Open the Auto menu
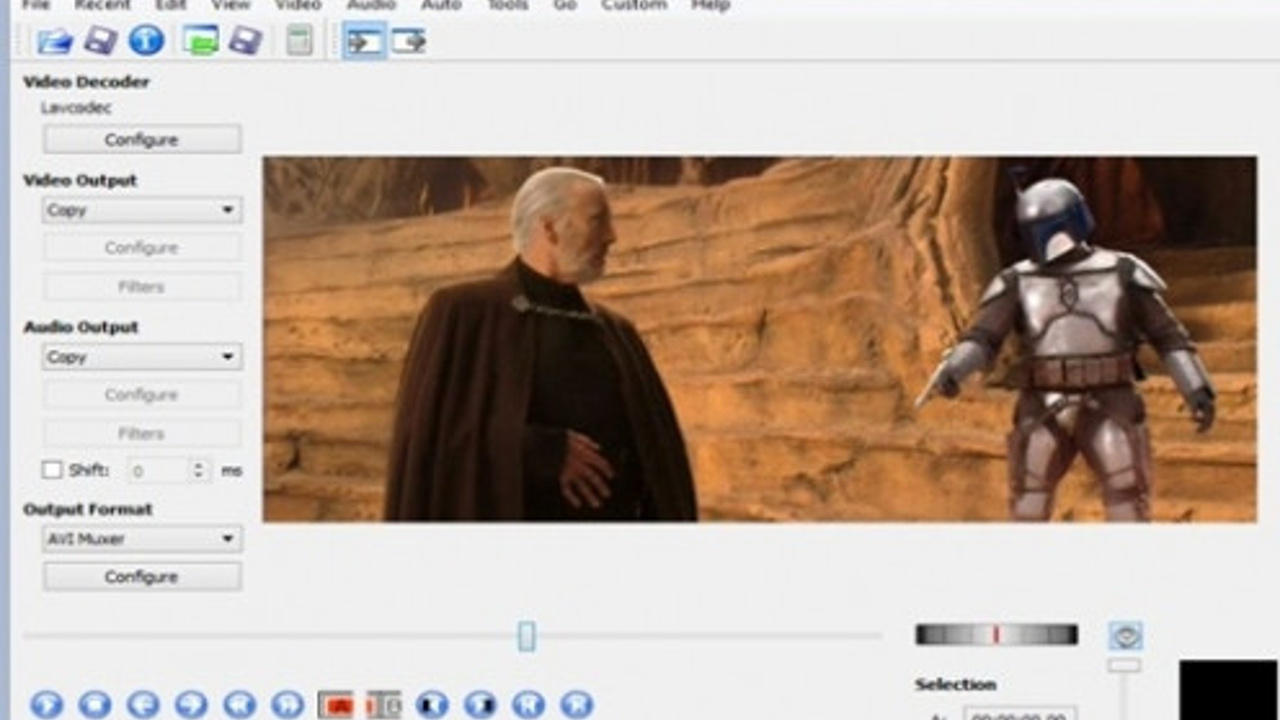The image size is (1280, 720). click(x=442, y=5)
